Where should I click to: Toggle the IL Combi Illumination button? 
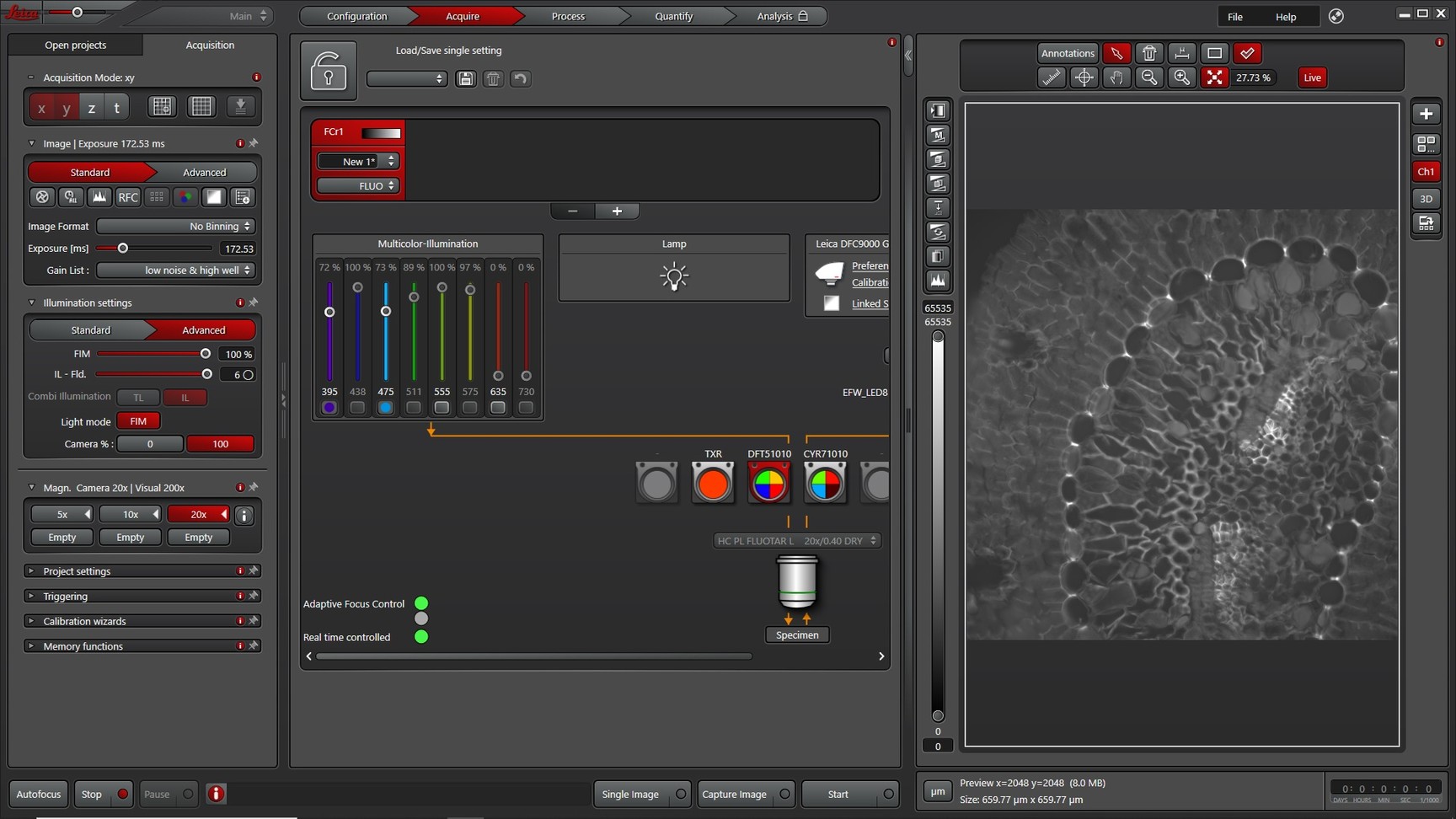point(185,397)
